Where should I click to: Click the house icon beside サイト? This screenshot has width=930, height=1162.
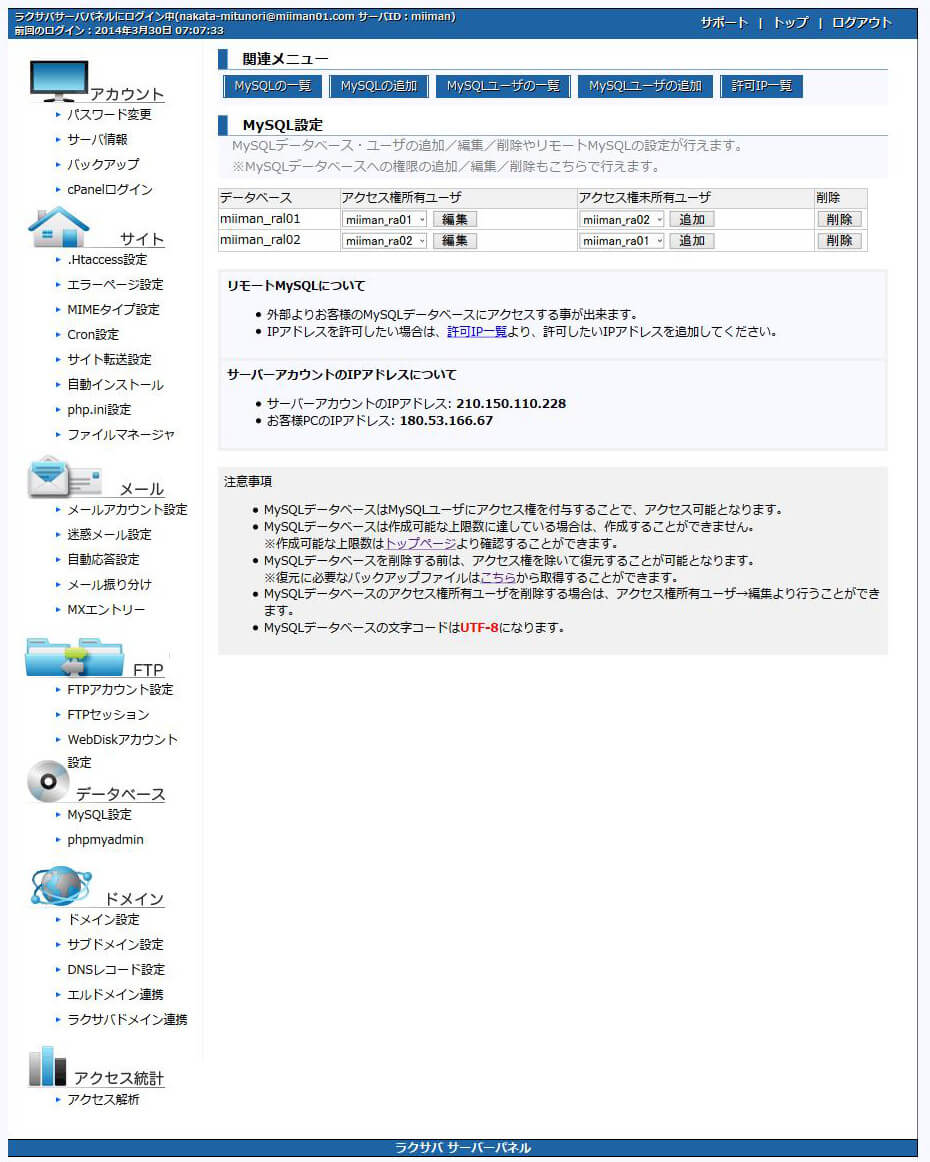coord(59,227)
